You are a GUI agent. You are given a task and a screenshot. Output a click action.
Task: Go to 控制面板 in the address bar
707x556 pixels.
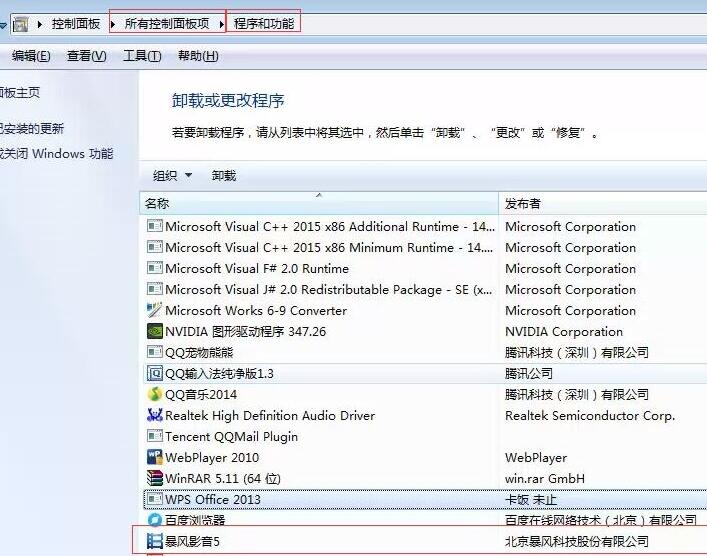76,24
